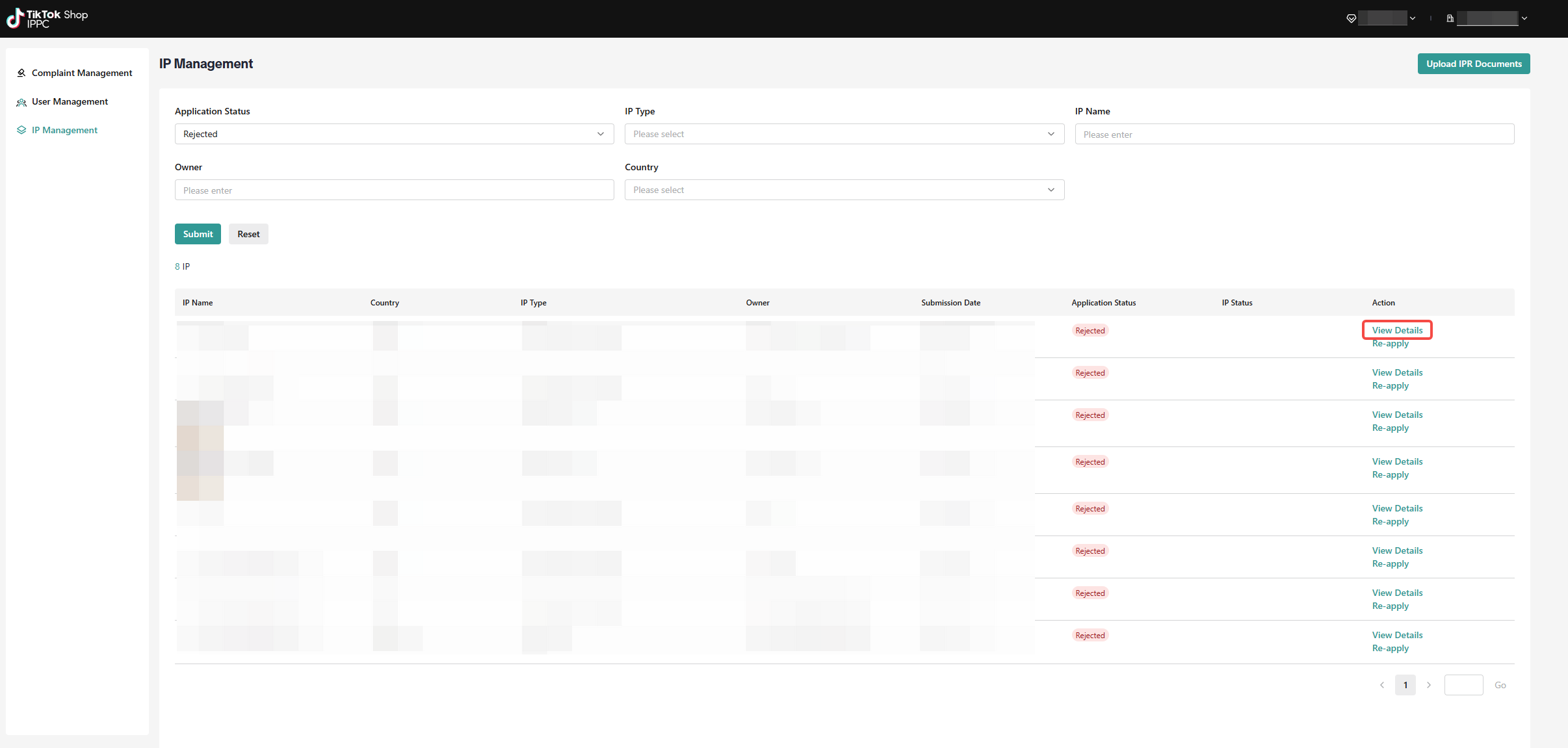Click the IP Management layers icon

[21, 130]
